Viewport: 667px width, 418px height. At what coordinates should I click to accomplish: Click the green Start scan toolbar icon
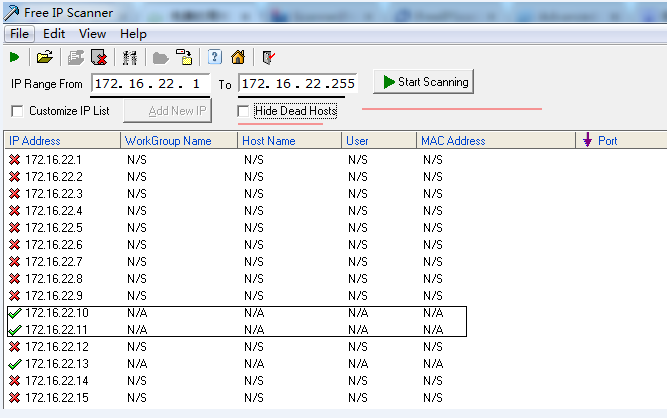[14, 57]
